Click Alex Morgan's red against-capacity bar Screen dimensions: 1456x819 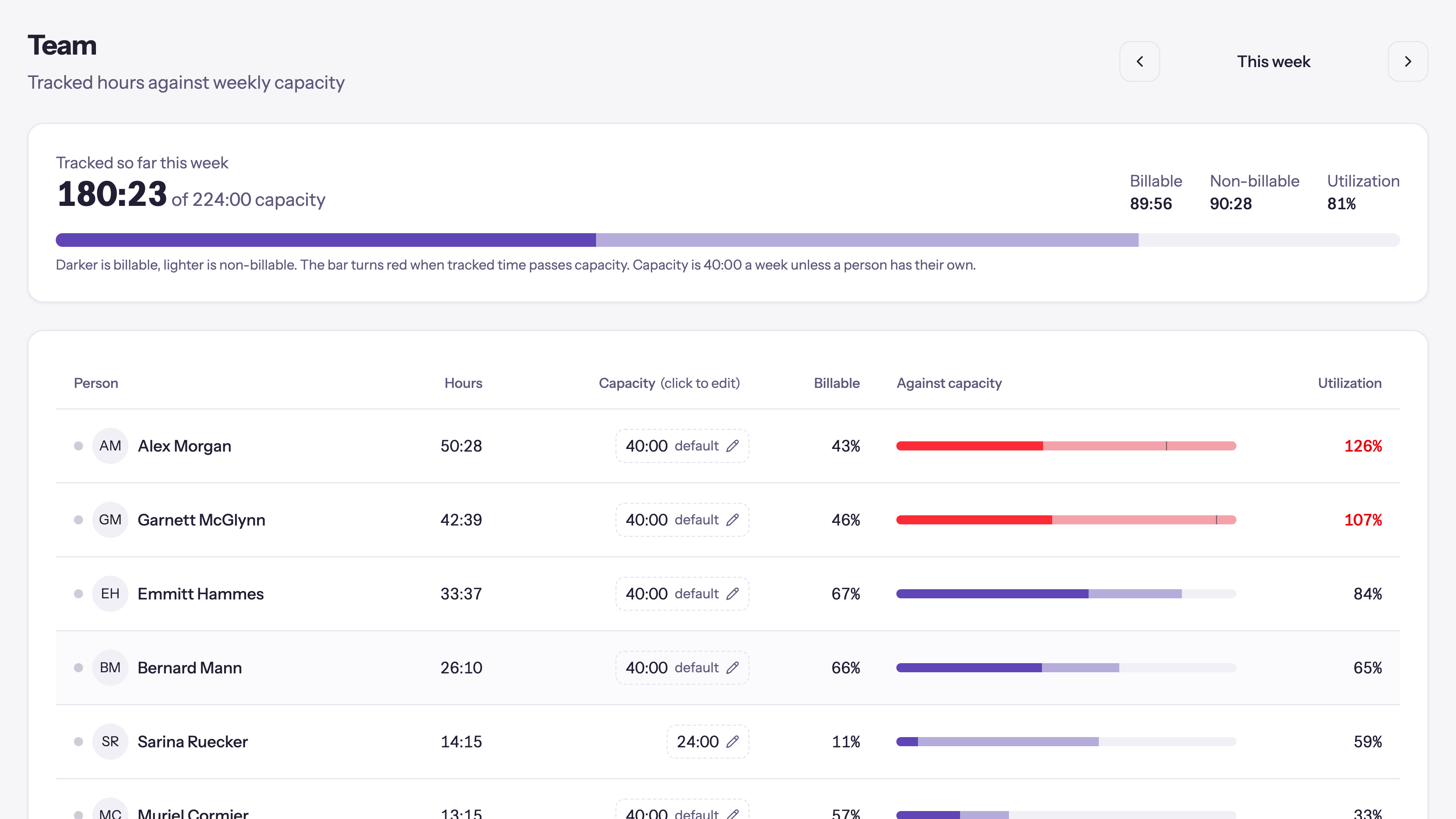pyautogui.click(x=1066, y=446)
